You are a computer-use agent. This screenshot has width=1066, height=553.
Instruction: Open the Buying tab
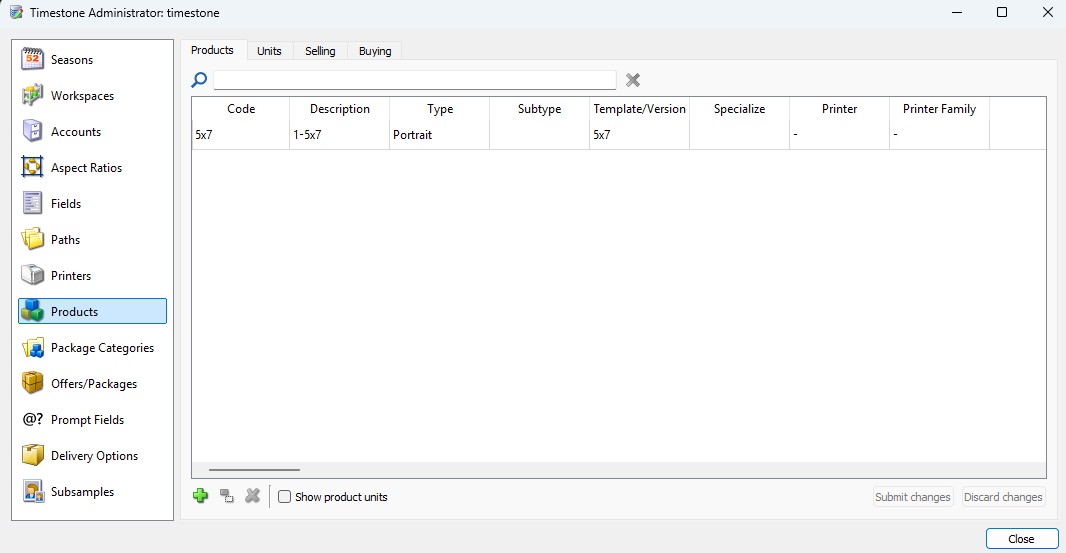click(x=375, y=51)
